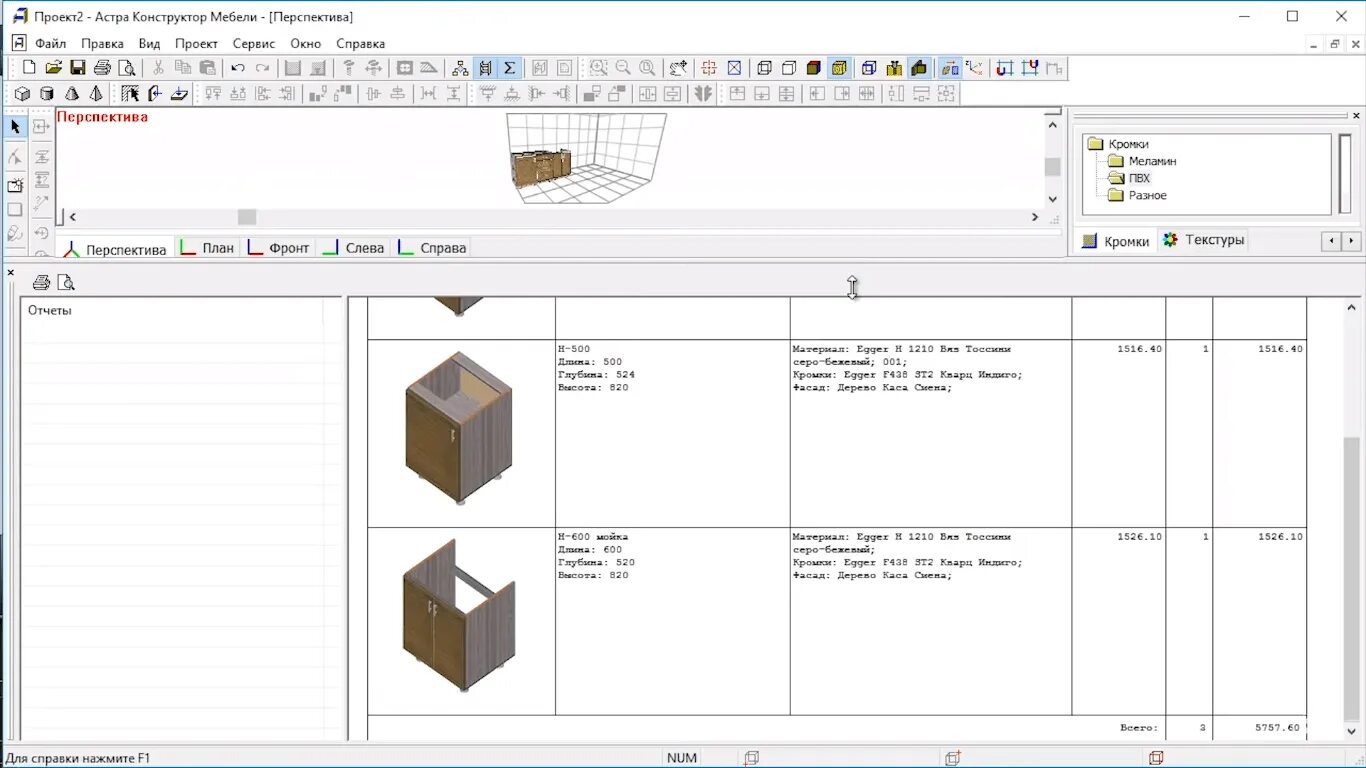Undo the last action
1366x768 pixels.
(238, 68)
